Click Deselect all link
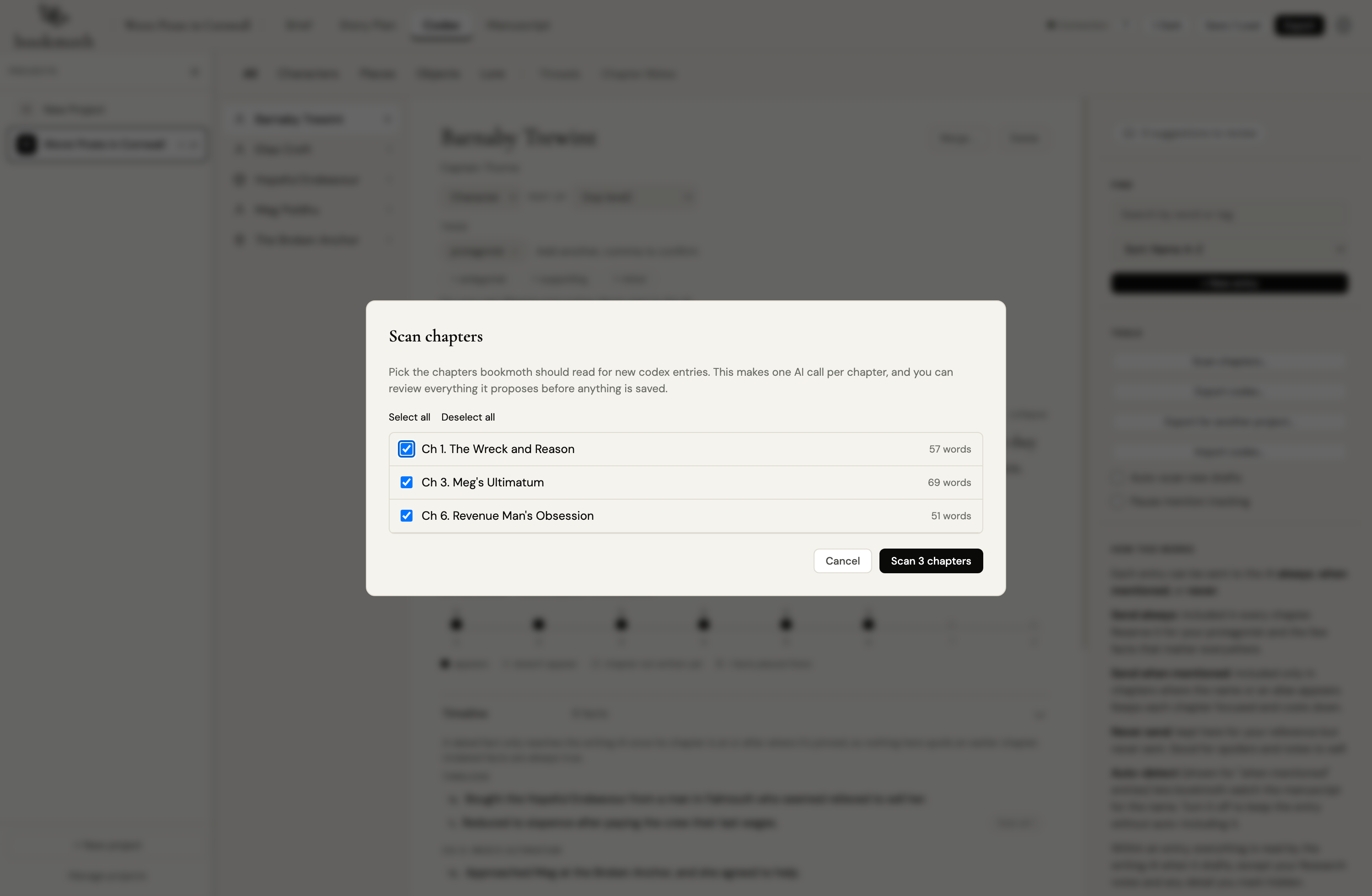 pyautogui.click(x=468, y=417)
